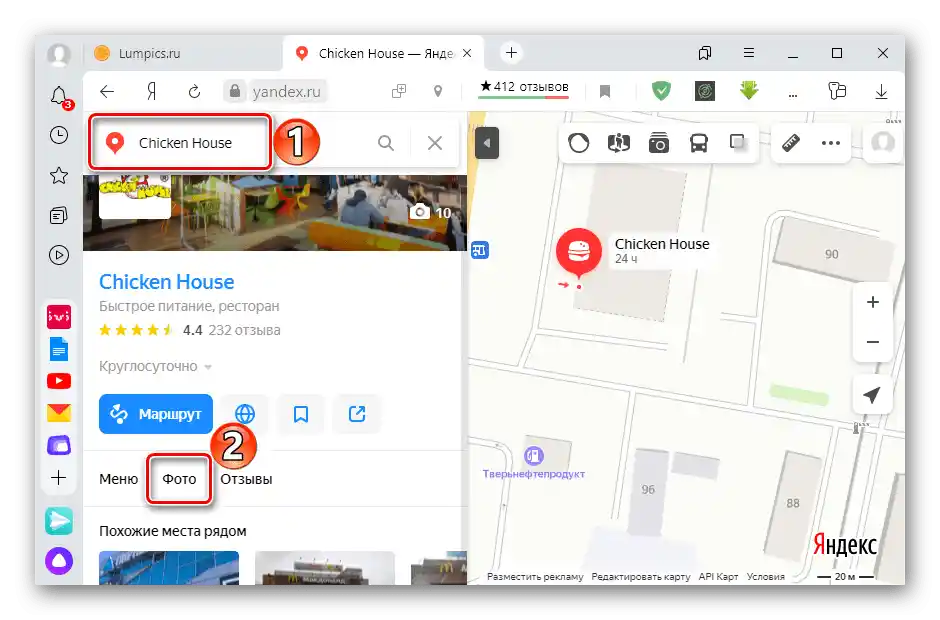Open history clock icon in sidebar

[59, 136]
